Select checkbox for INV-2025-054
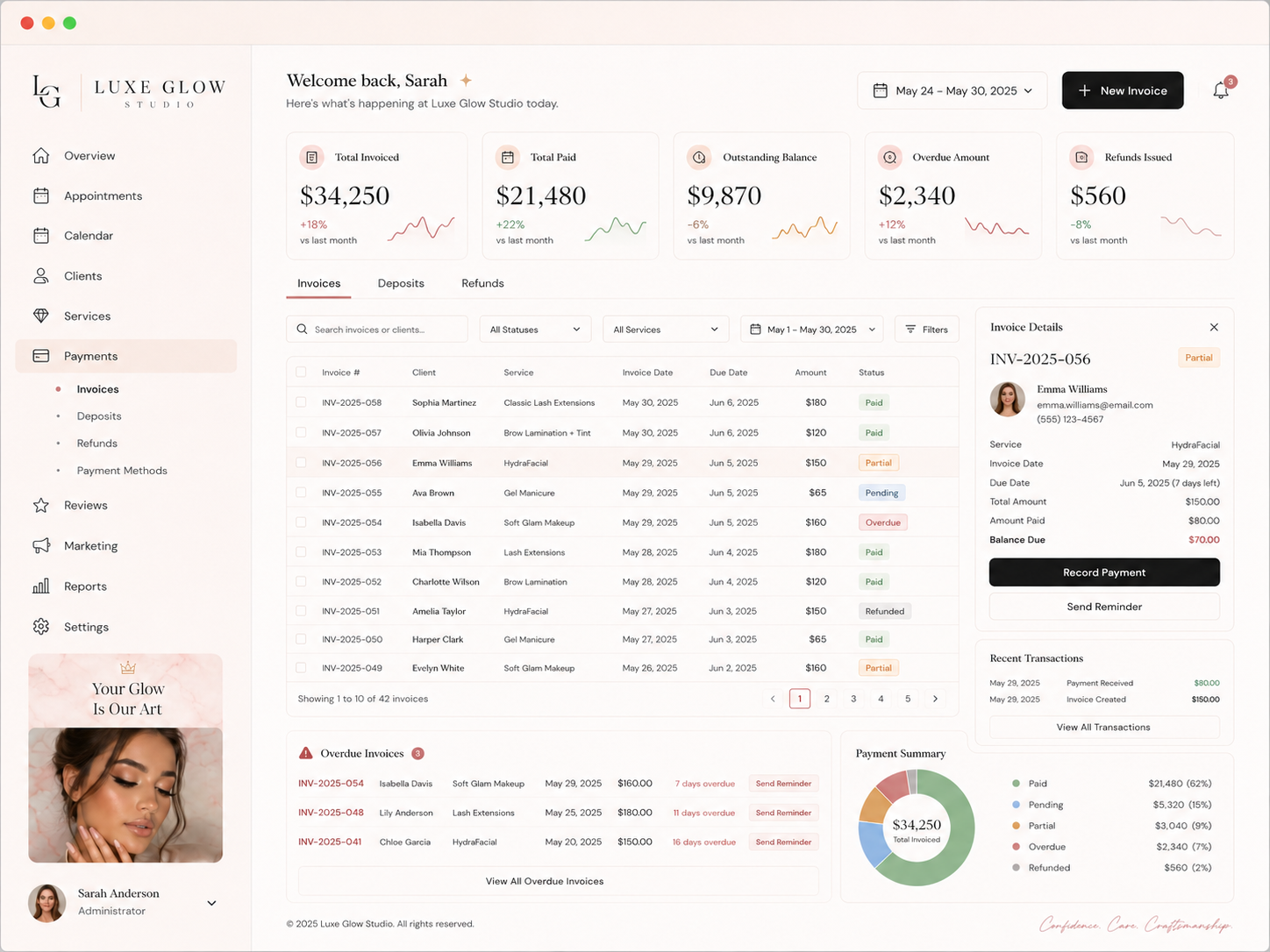Image resolution: width=1270 pixels, height=952 pixels. tap(301, 522)
